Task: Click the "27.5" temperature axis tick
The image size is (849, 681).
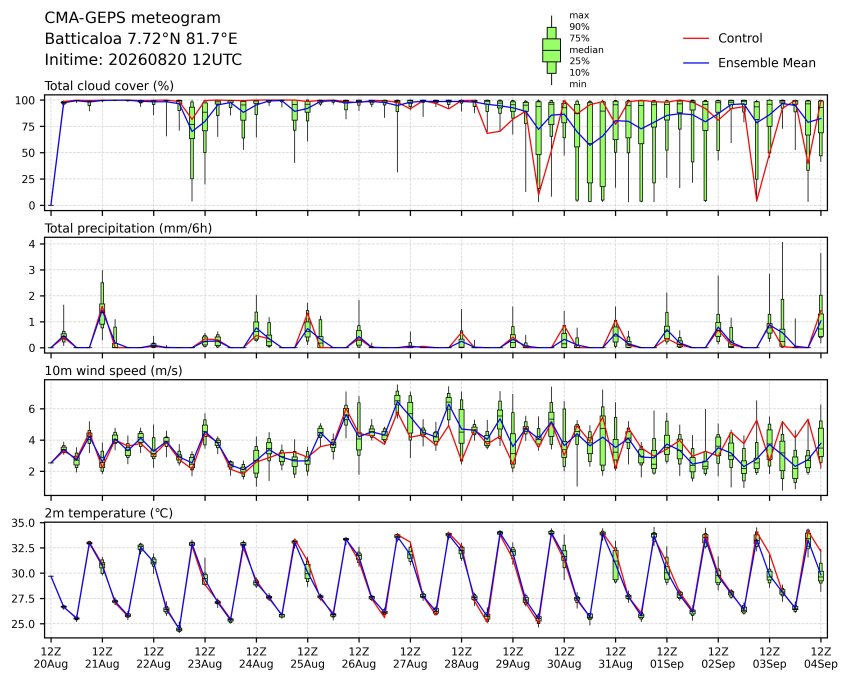Action: (x=23, y=598)
